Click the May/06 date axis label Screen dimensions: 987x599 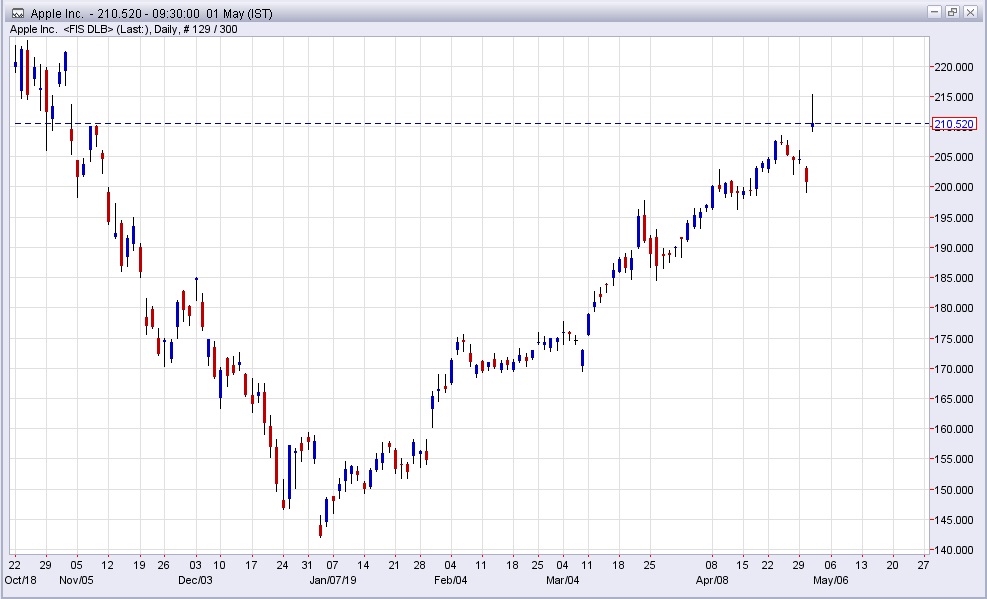[x=831, y=580]
